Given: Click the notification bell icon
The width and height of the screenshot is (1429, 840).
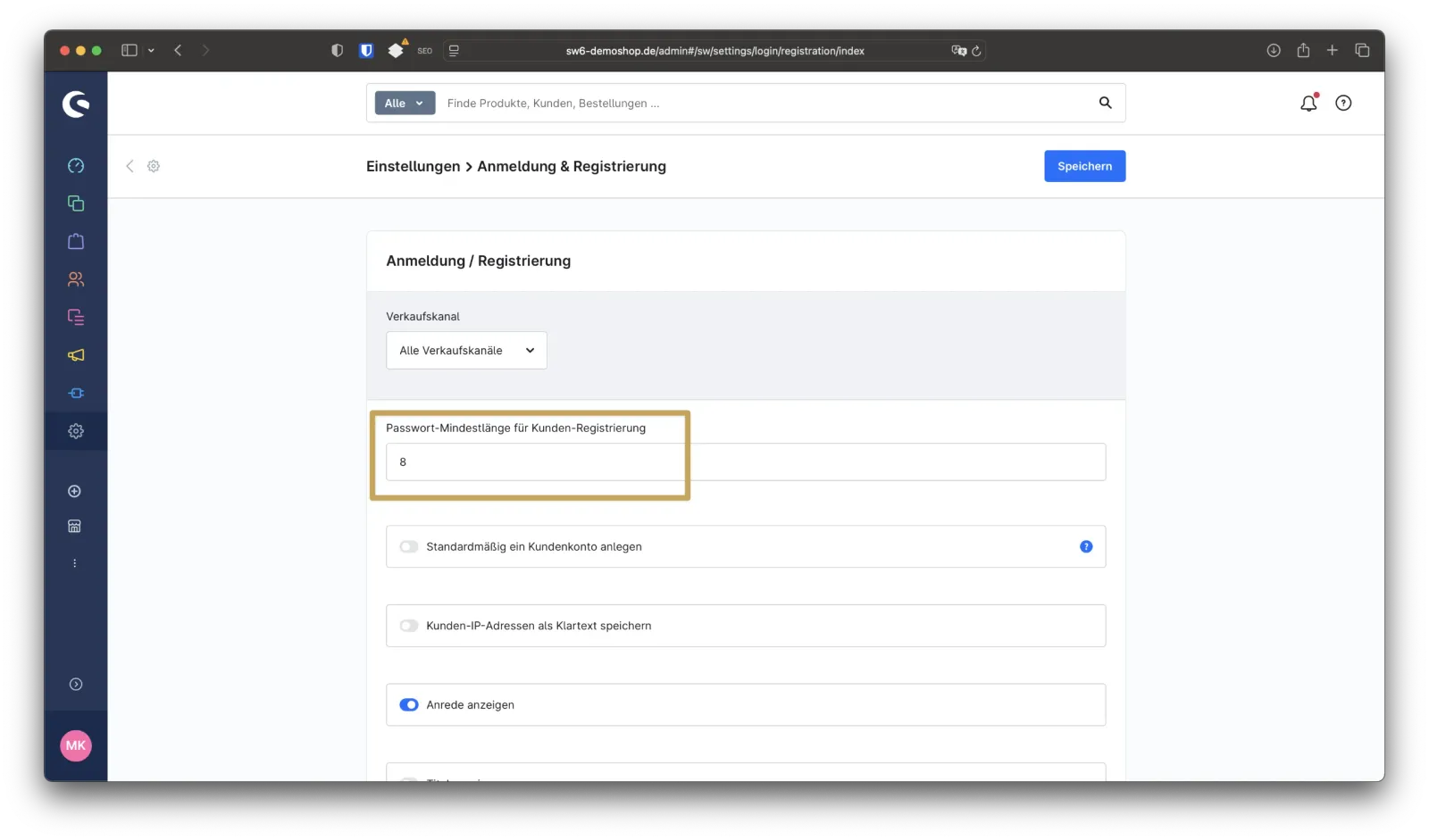Looking at the screenshot, I should tap(1308, 104).
